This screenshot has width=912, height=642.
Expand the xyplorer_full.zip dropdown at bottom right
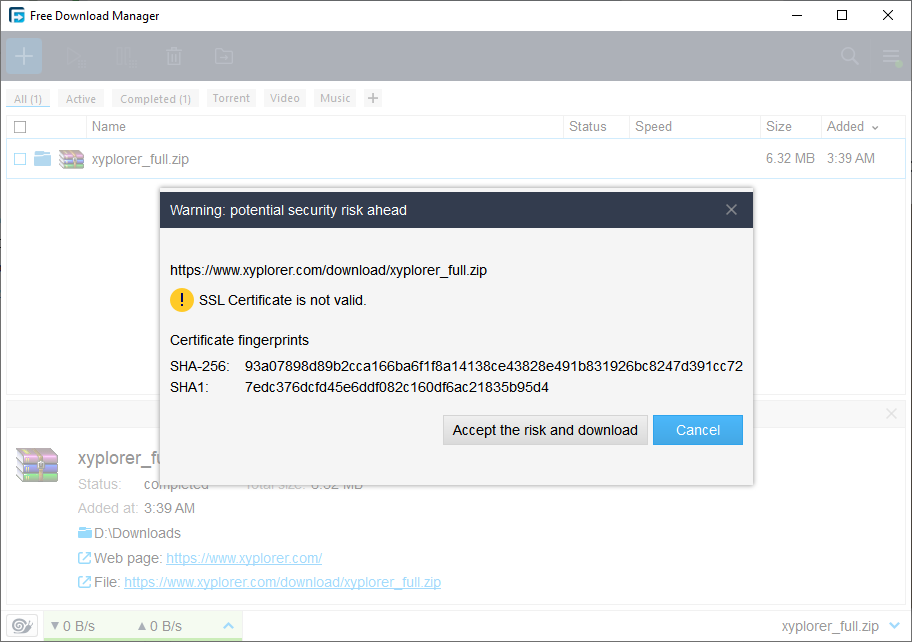(895, 626)
